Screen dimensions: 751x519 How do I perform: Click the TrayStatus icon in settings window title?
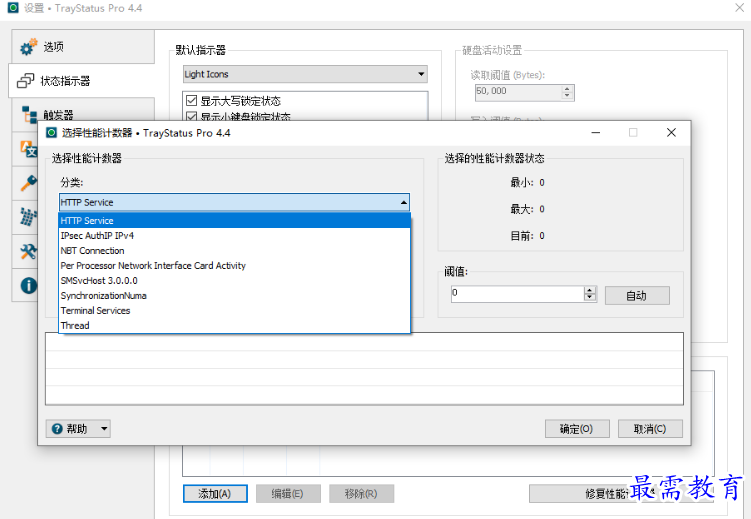tap(13, 8)
